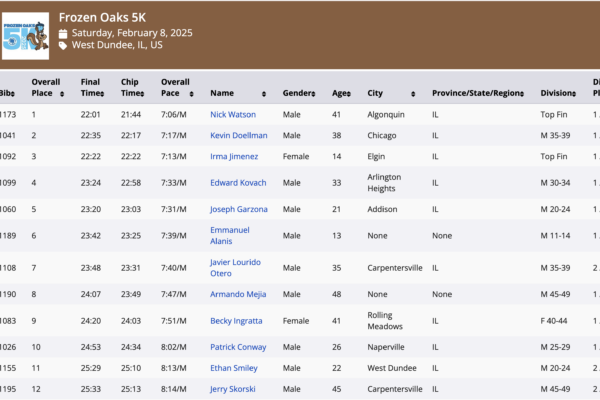Click the location tag icon beside West Dundee
Screen dimensions: 600x400
click(63, 46)
